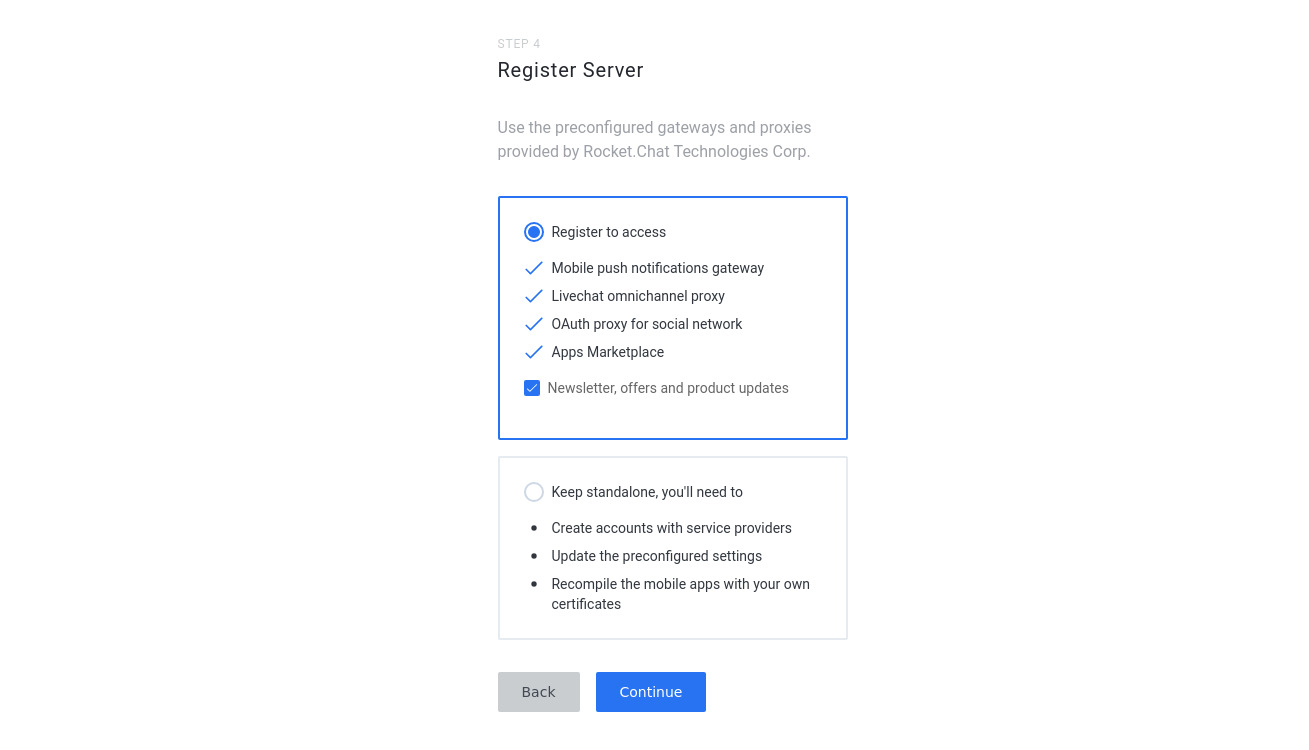Click the checkmark icon beside Mobile push notifications gateway
The width and height of the screenshot is (1309, 750).
click(534, 268)
